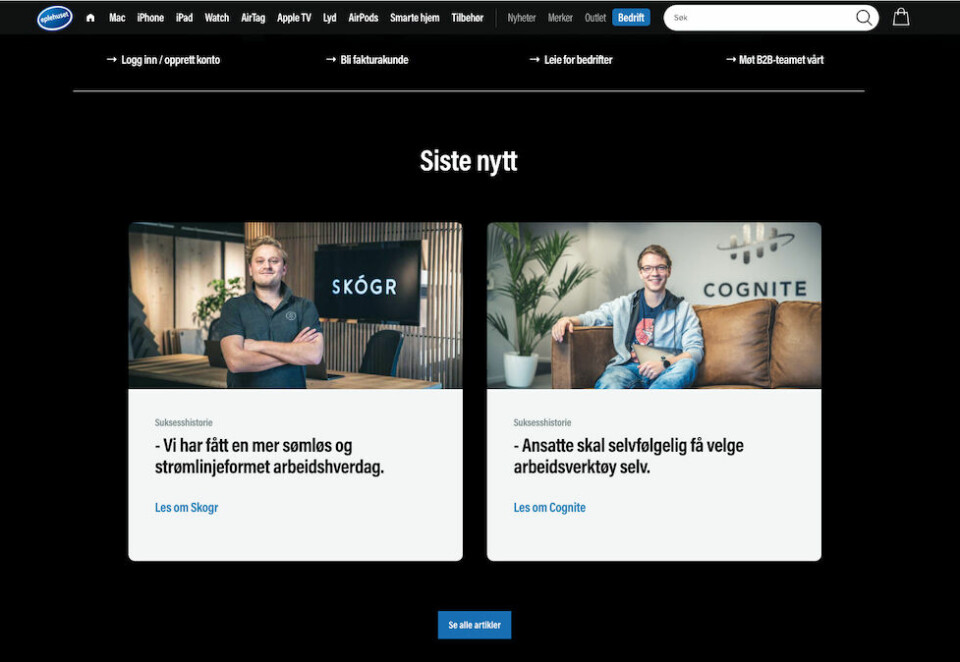Image resolution: width=960 pixels, height=662 pixels.
Task: Open the Smarte hjem menu
Action: pos(414,18)
